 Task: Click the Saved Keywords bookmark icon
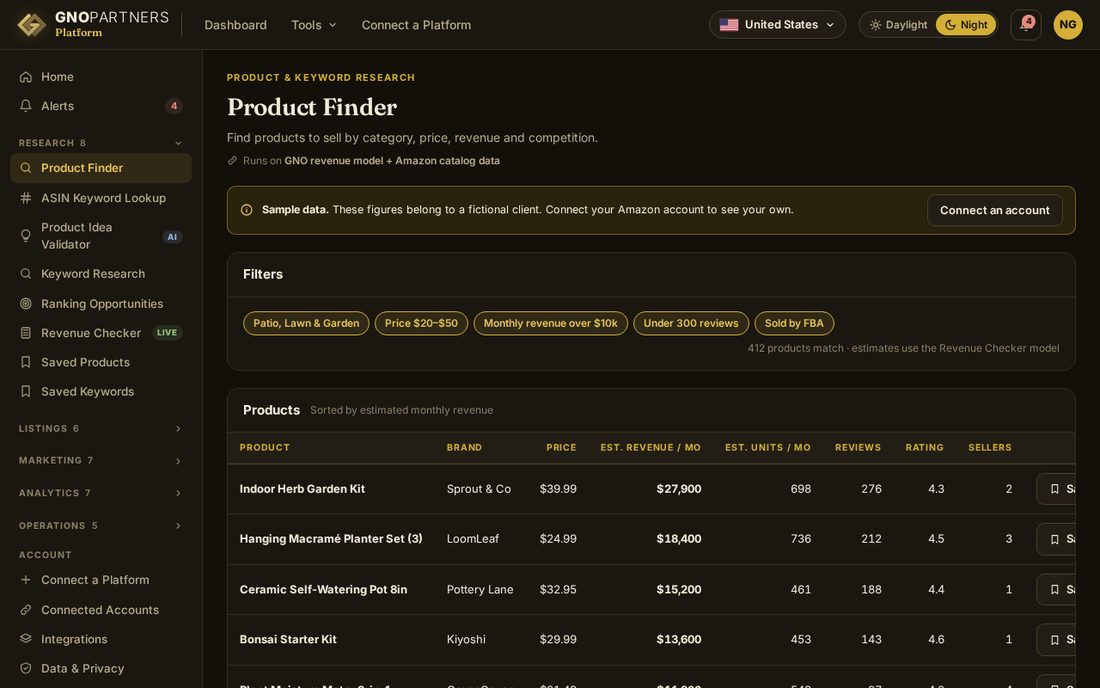coord(26,392)
